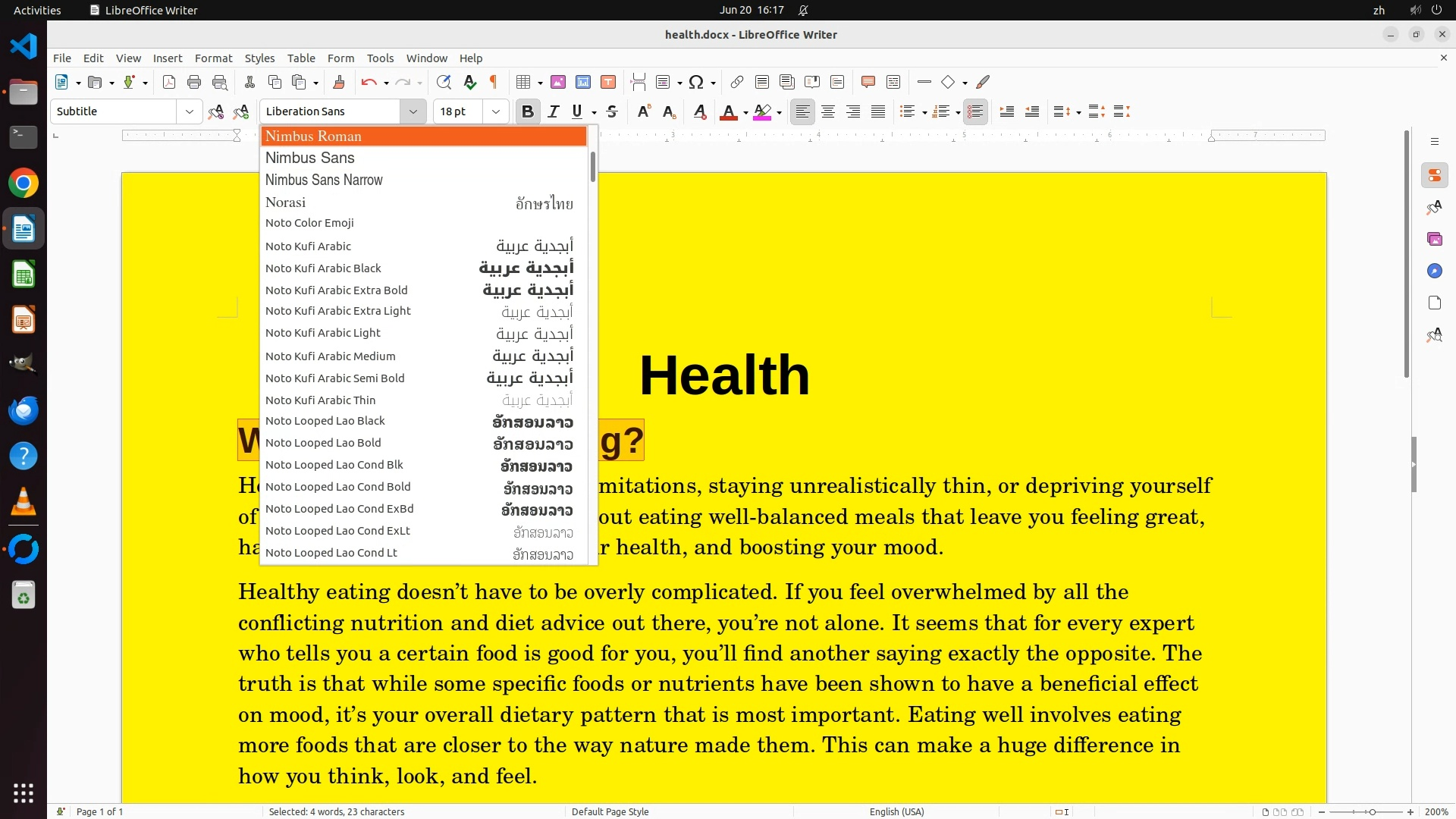Choose Noto Kufi Arabic Medium font
Viewport: 1456px width, 819px height.
click(331, 356)
